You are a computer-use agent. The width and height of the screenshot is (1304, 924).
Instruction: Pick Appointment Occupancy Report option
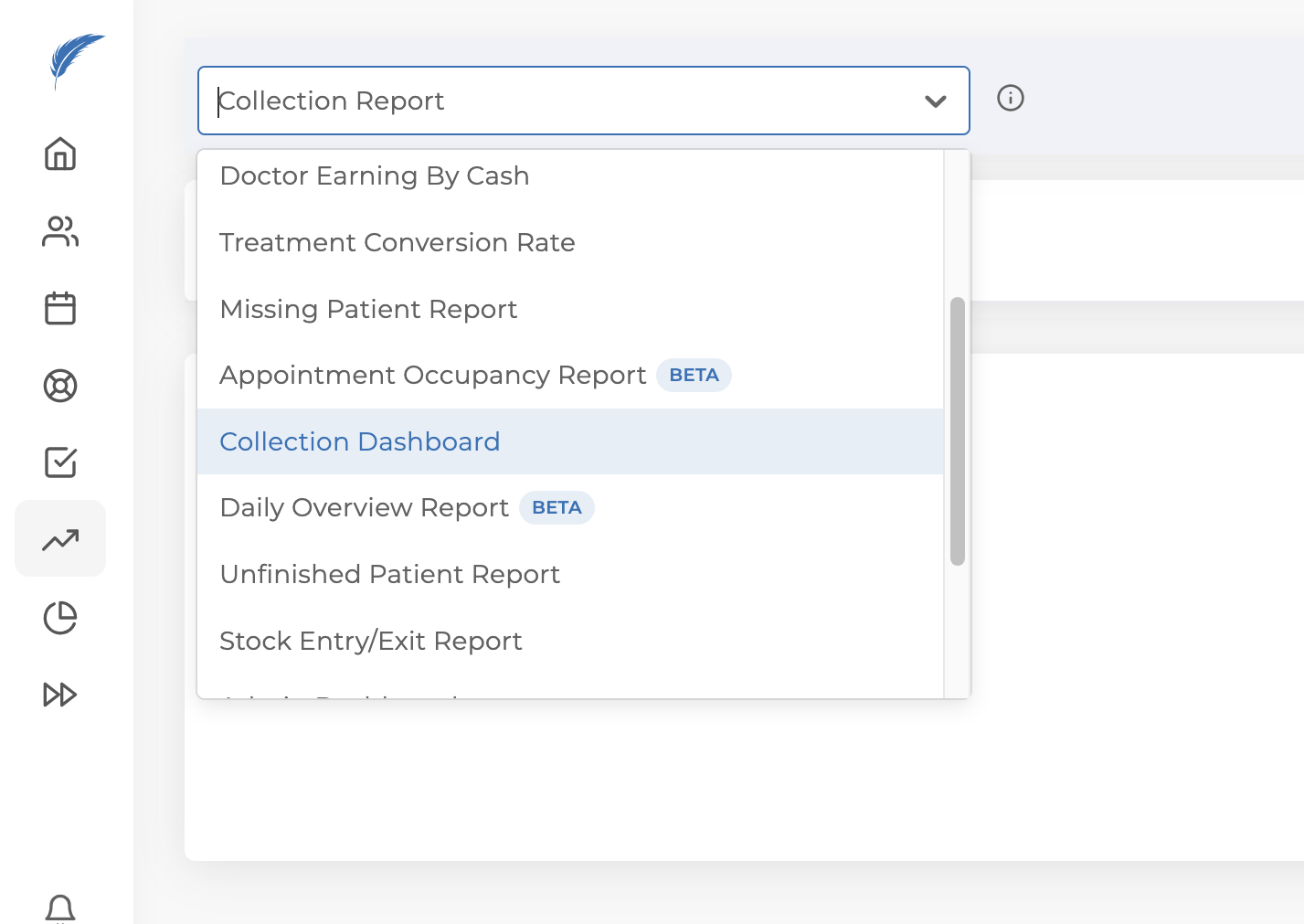tap(433, 376)
